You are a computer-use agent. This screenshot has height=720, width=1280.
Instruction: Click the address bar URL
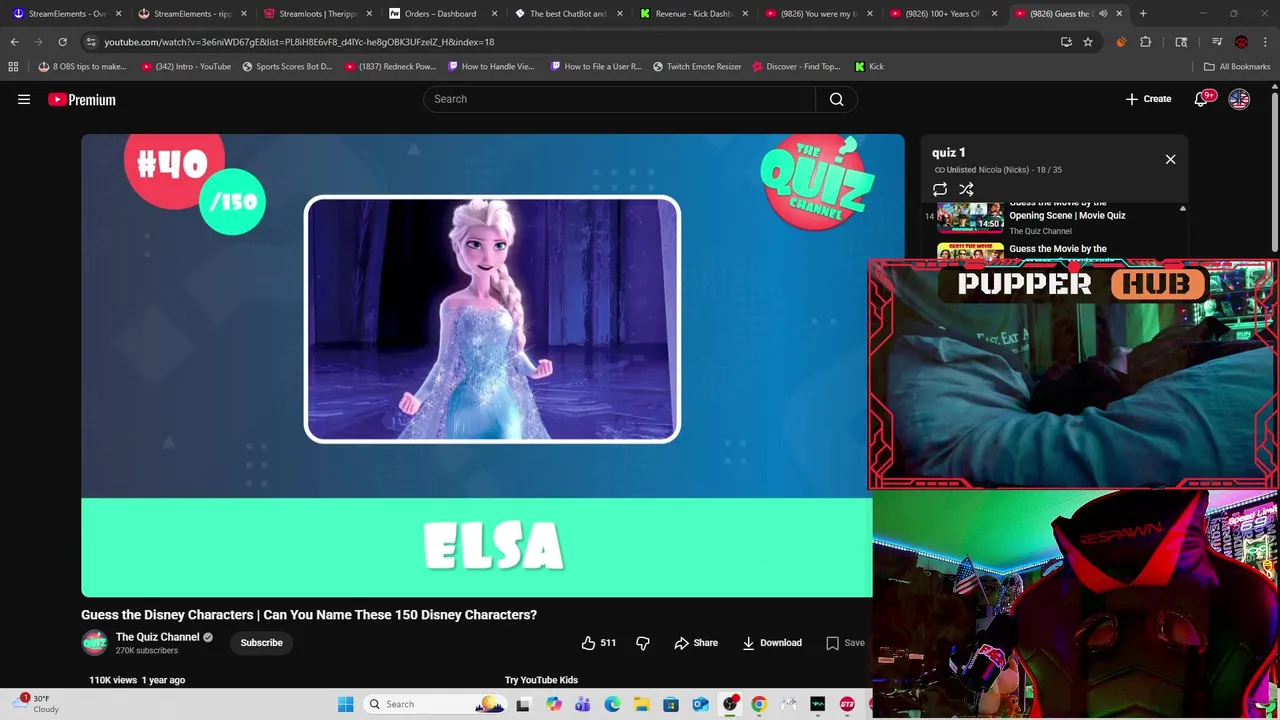click(x=299, y=42)
